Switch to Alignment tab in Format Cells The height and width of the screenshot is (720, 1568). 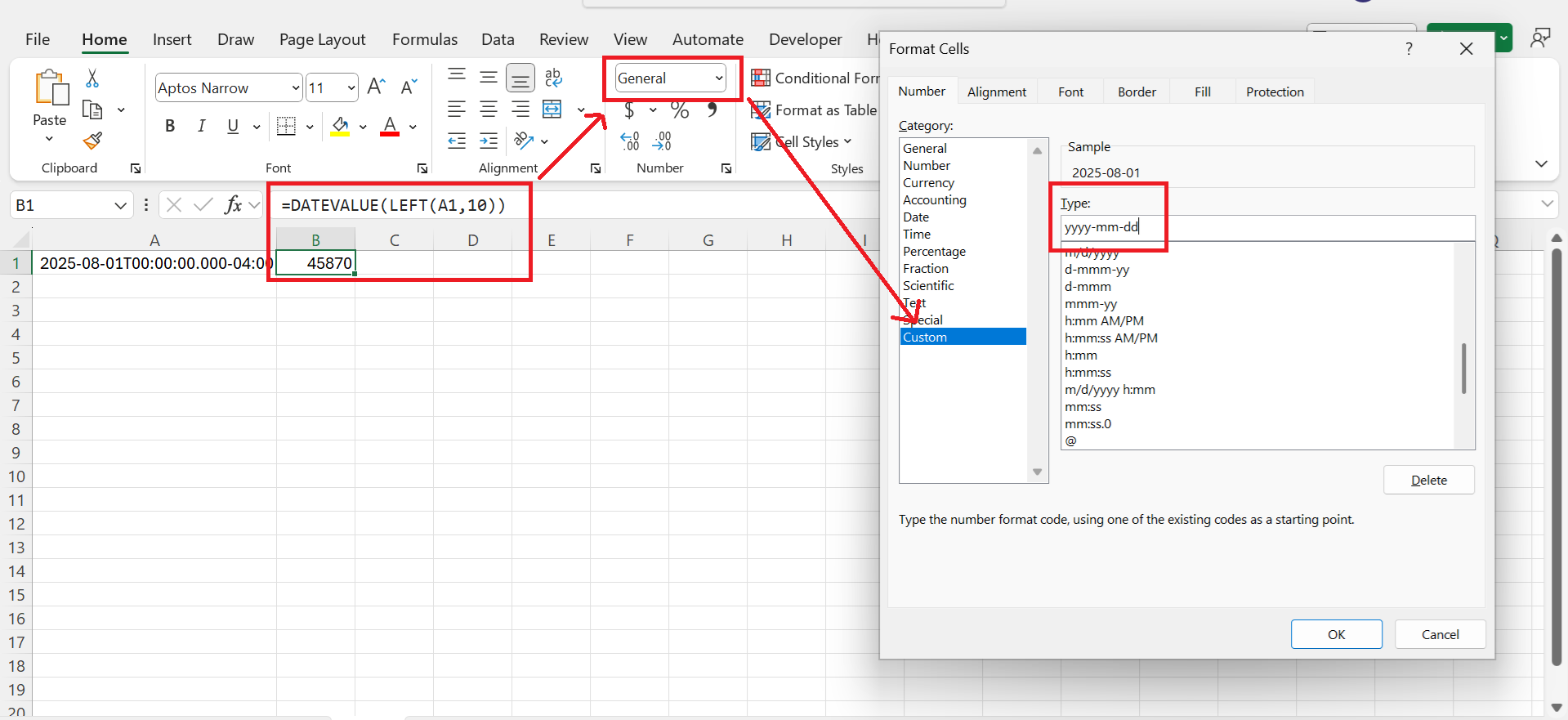pos(997,92)
